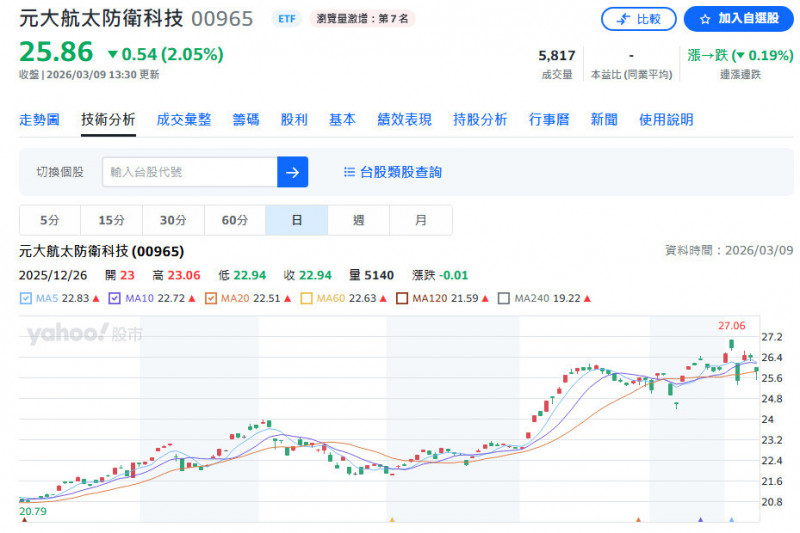Select the 5分 chart interval
The image size is (800, 533).
point(50,220)
